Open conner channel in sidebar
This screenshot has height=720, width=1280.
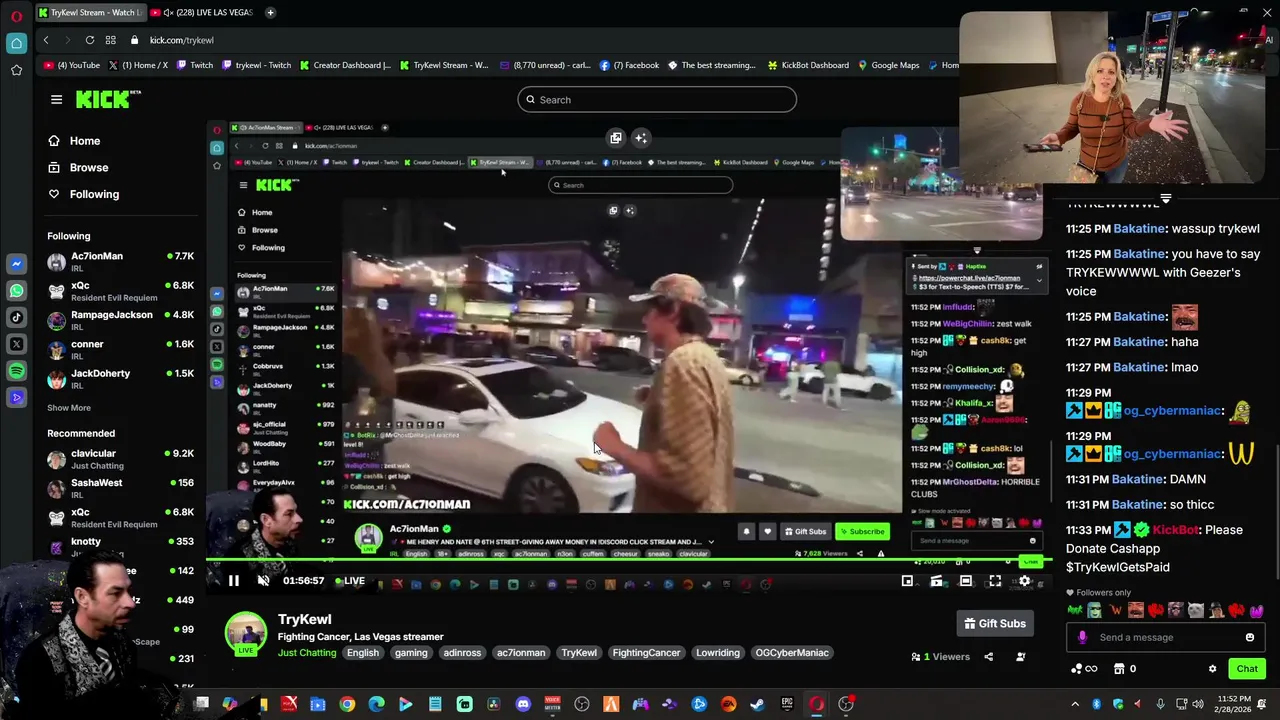pyautogui.click(x=120, y=350)
